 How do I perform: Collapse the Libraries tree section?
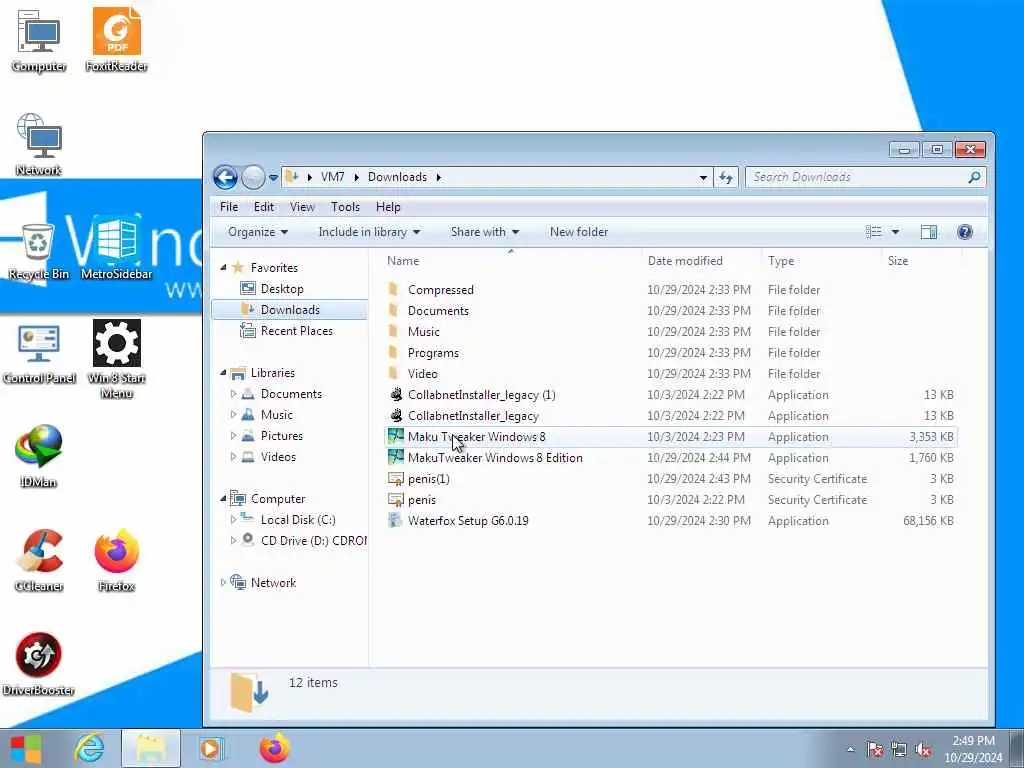[223, 373]
